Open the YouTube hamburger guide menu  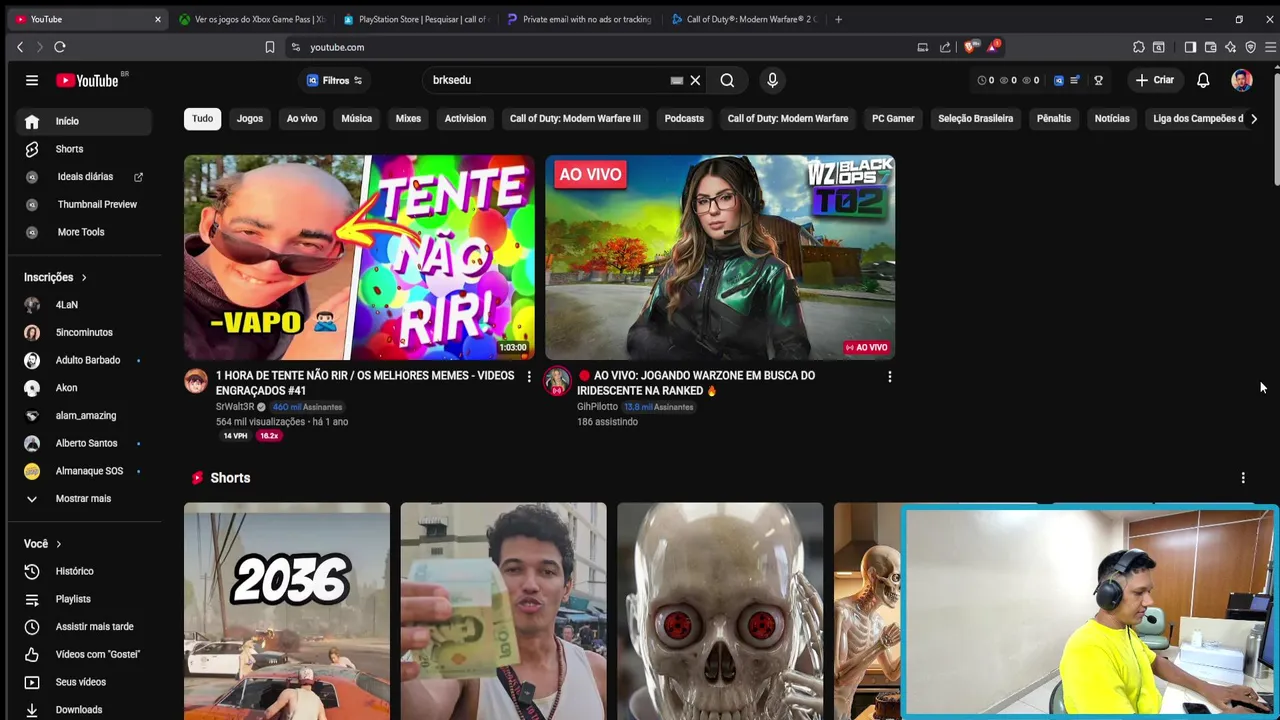[32, 80]
